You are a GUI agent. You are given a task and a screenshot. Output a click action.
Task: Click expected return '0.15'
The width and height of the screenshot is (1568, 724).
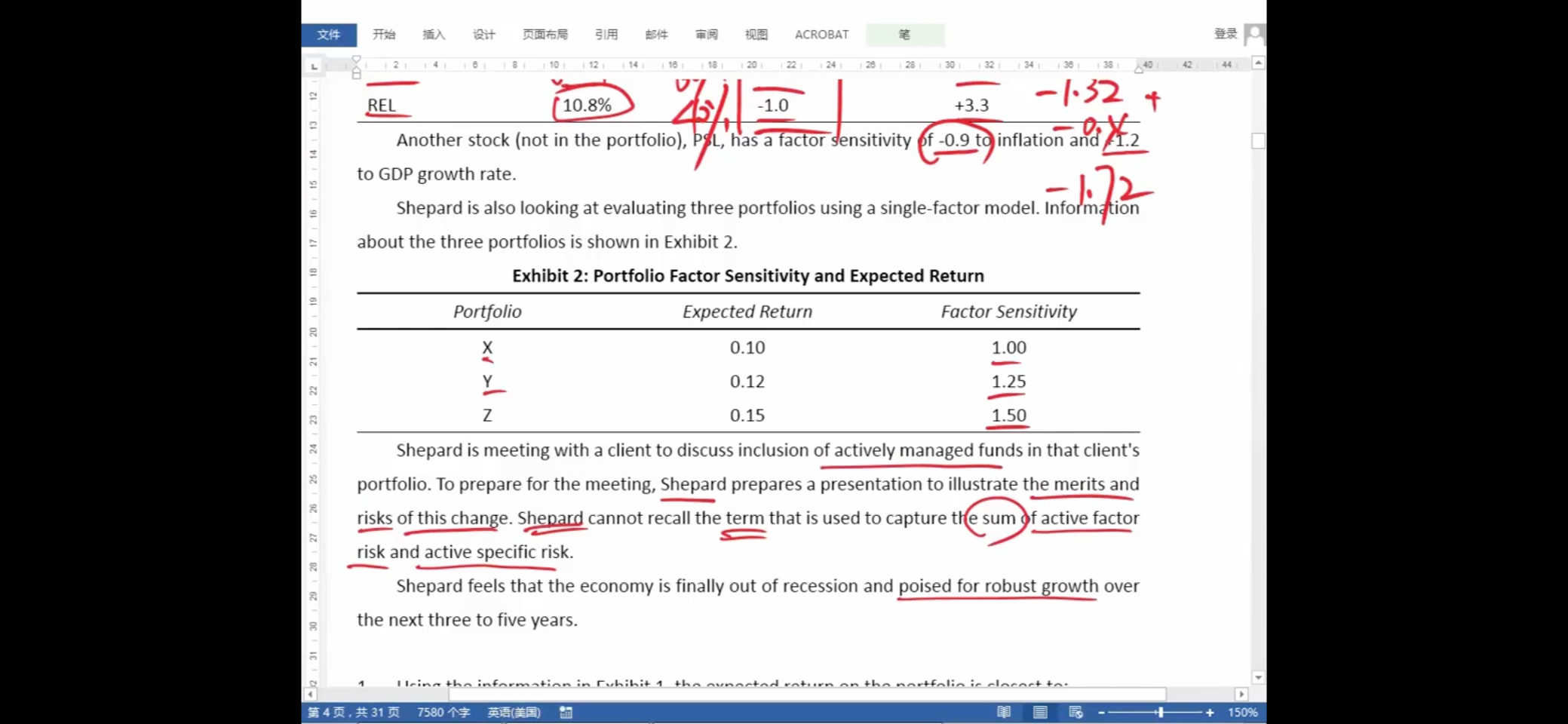tap(747, 416)
